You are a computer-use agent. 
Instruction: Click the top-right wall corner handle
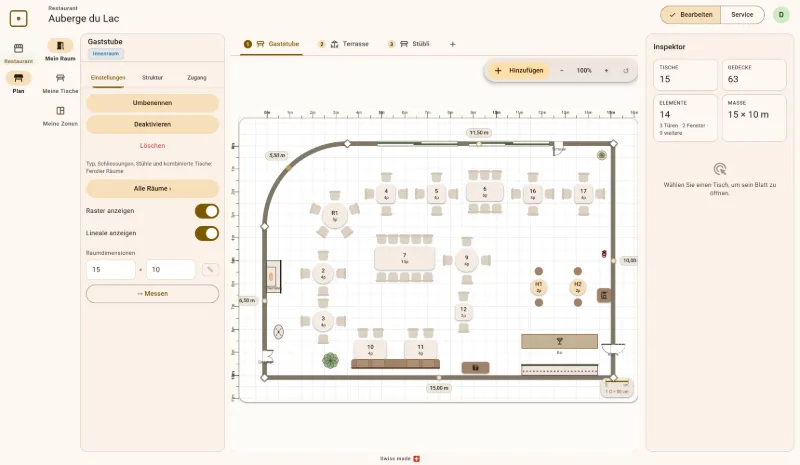tap(613, 144)
